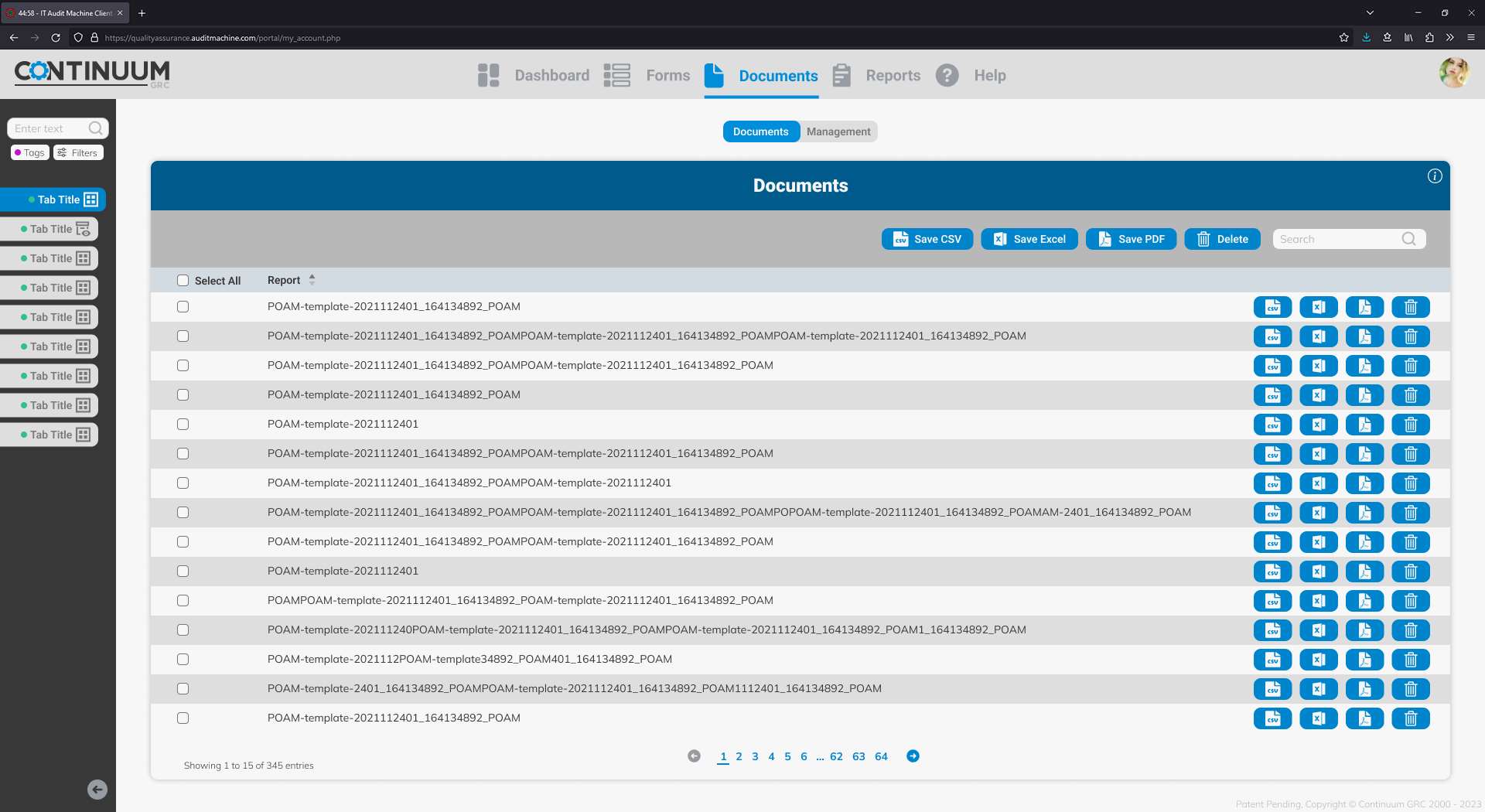
Task: Switch to the Management tab
Action: point(838,131)
